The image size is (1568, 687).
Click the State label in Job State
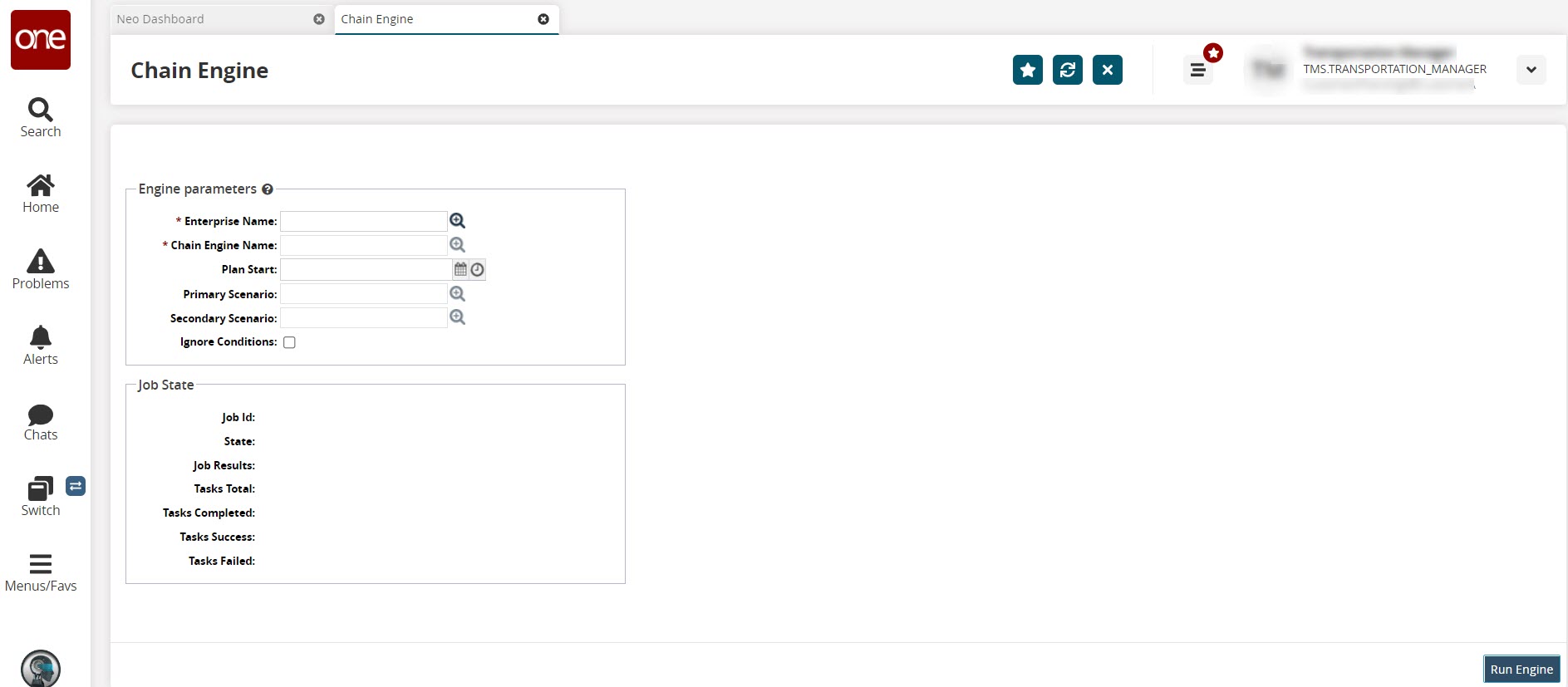[239, 442]
